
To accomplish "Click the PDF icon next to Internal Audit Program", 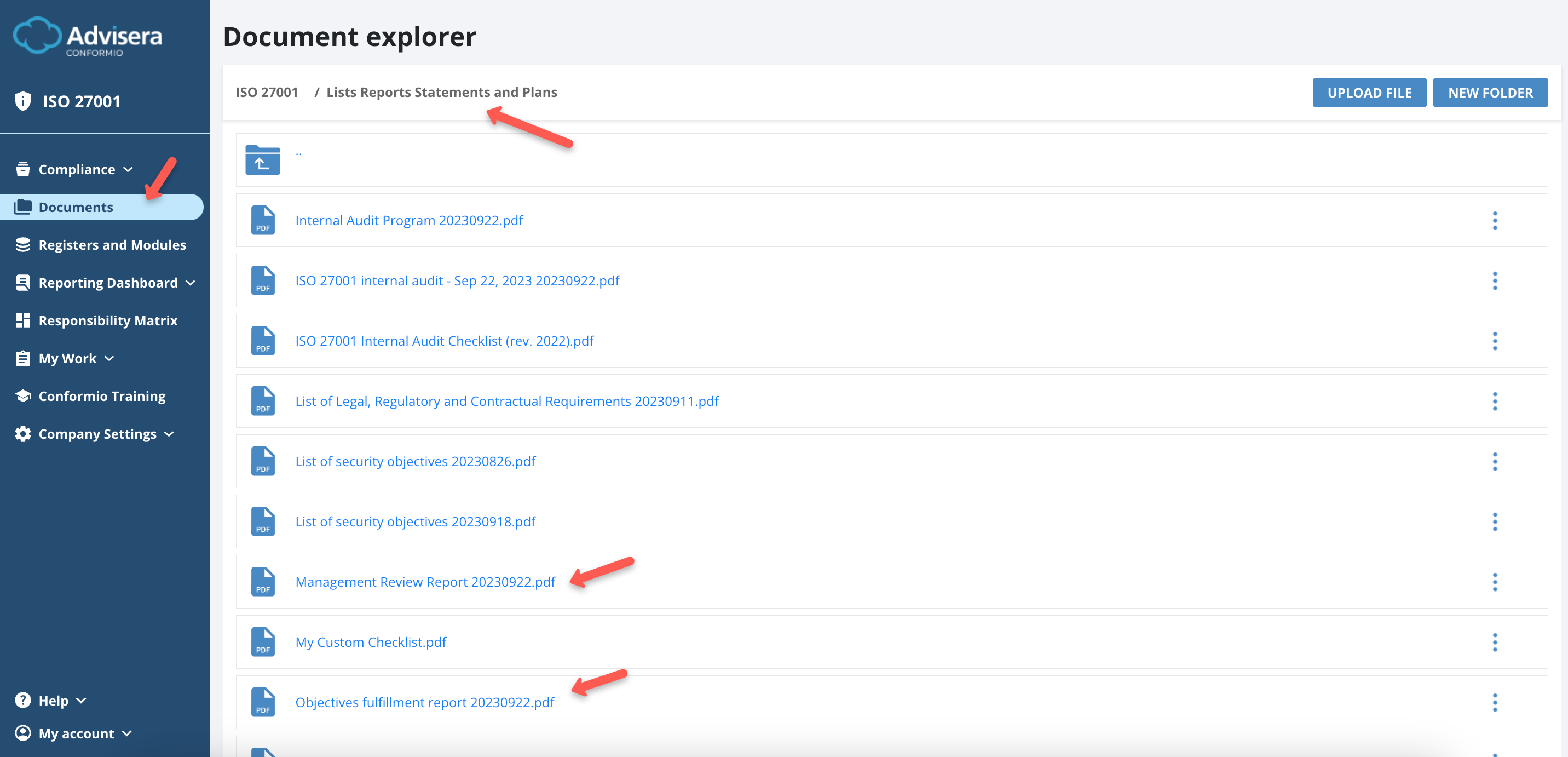I will [262, 220].
